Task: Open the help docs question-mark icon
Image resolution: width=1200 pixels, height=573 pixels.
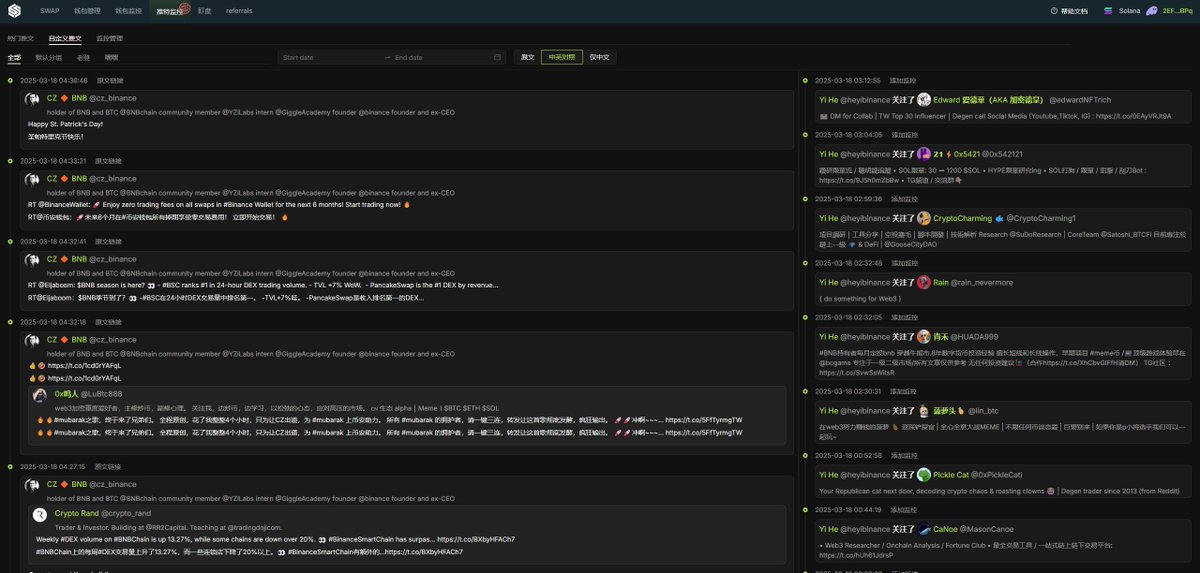Action: (x=1054, y=11)
